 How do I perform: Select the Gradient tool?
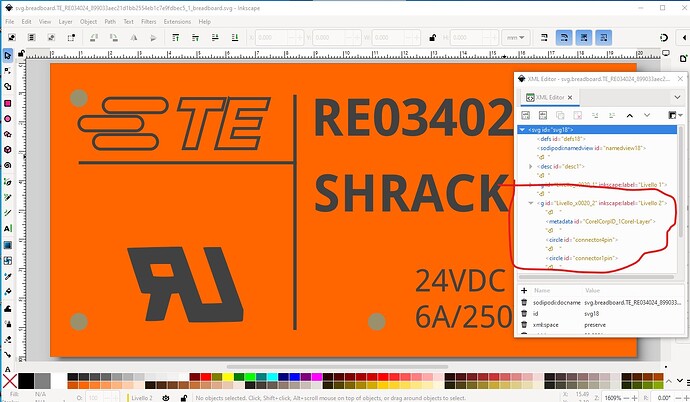point(7,245)
